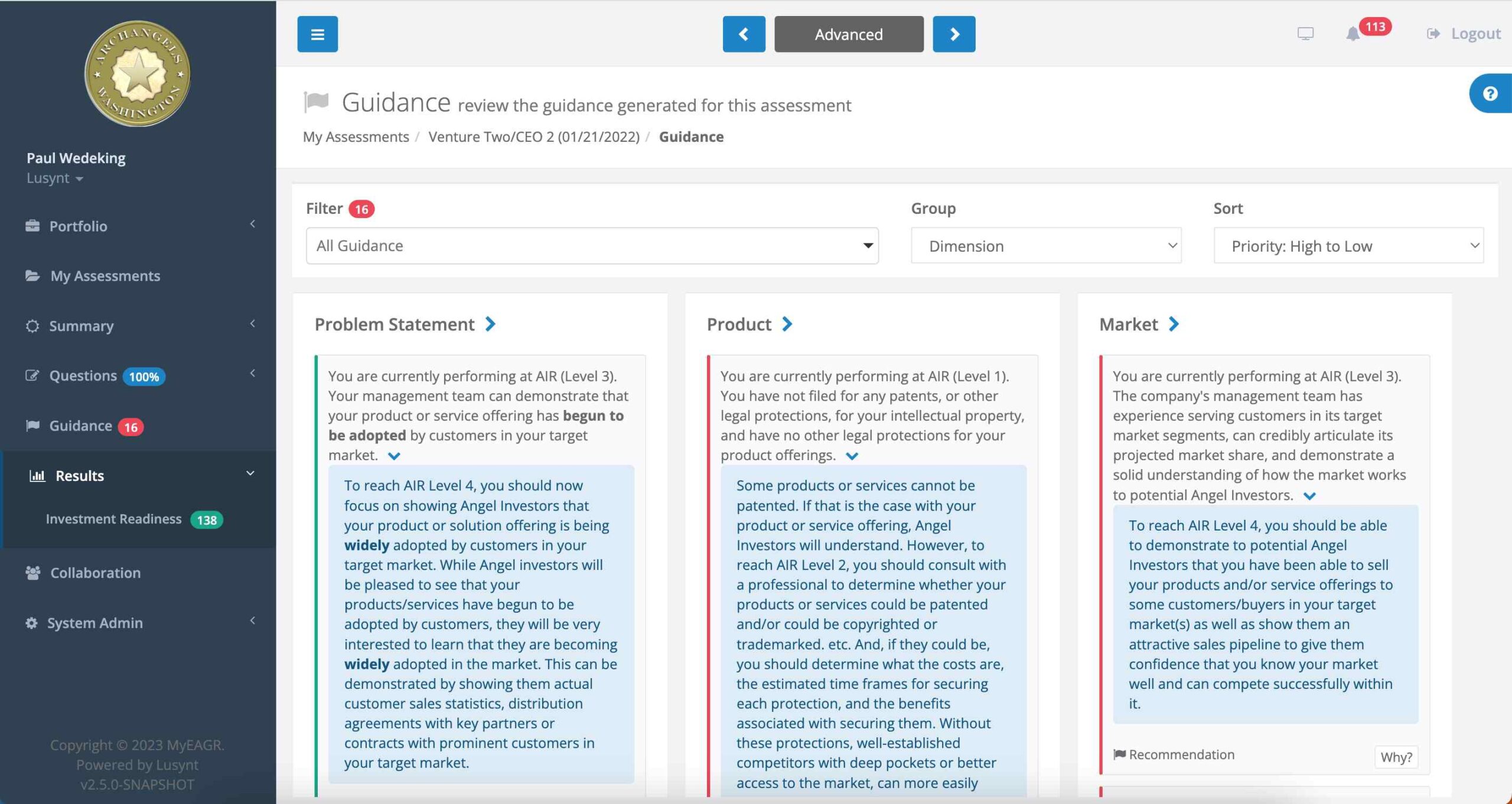Open the Lusynt organization switcher under the user name

point(54,178)
